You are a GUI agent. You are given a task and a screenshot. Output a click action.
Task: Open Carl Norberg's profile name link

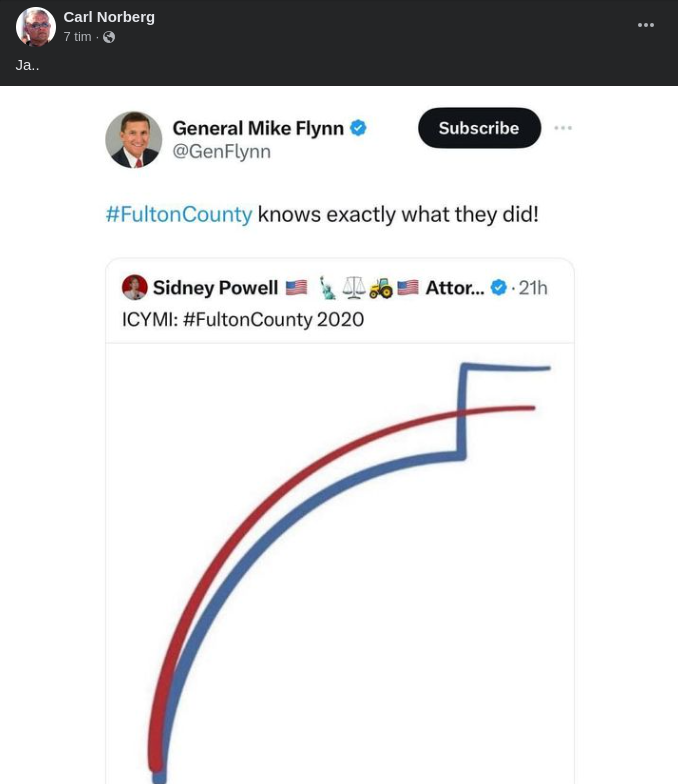(109, 16)
